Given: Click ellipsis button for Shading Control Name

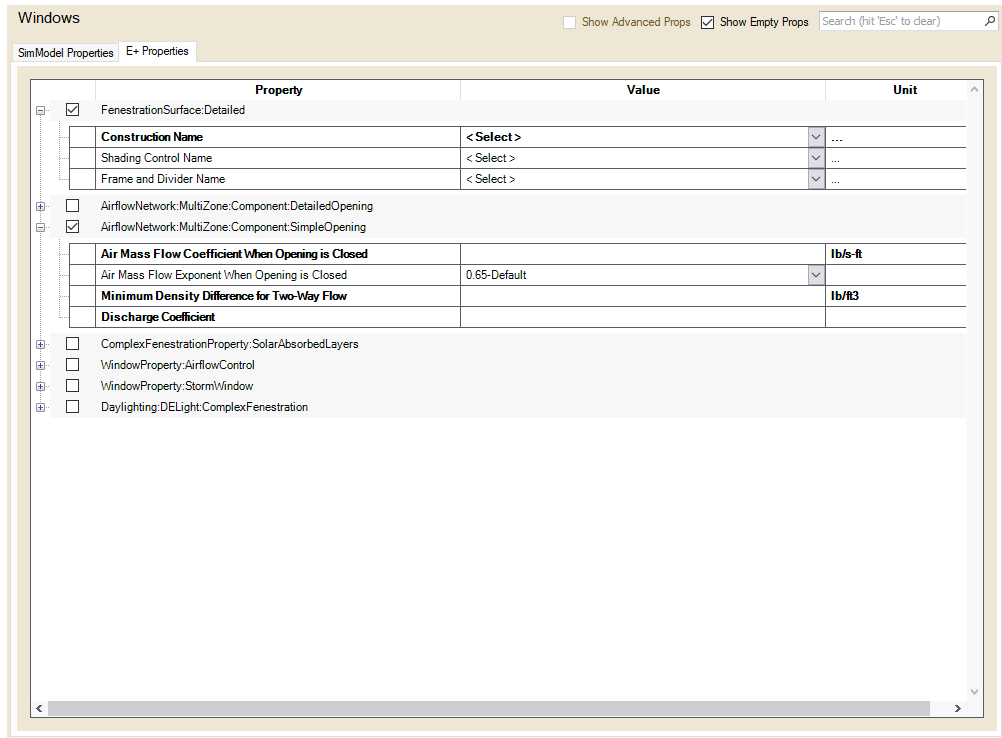Looking at the screenshot, I should pos(836,158).
